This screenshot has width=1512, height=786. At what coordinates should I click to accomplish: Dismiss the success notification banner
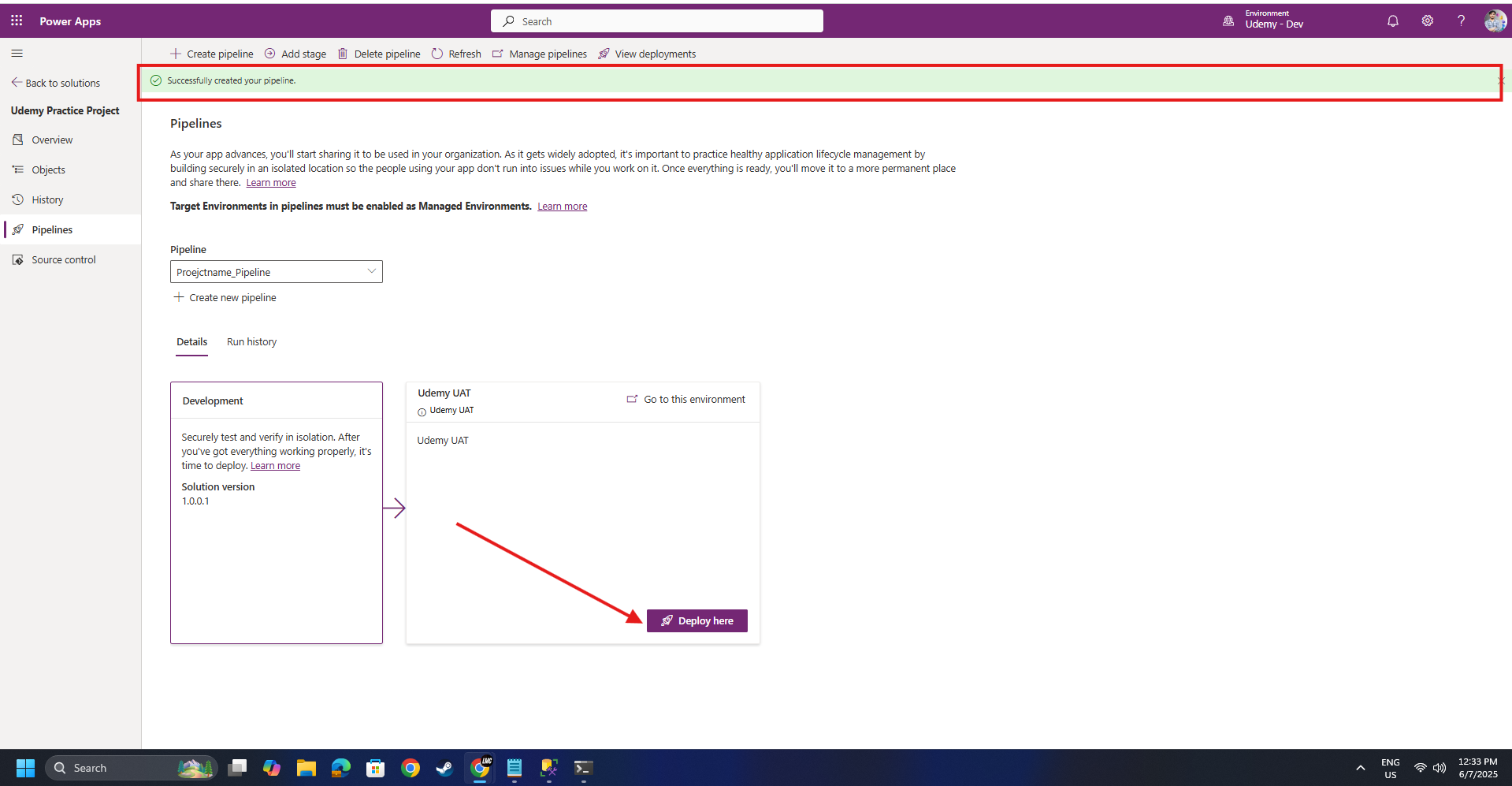click(x=1500, y=80)
